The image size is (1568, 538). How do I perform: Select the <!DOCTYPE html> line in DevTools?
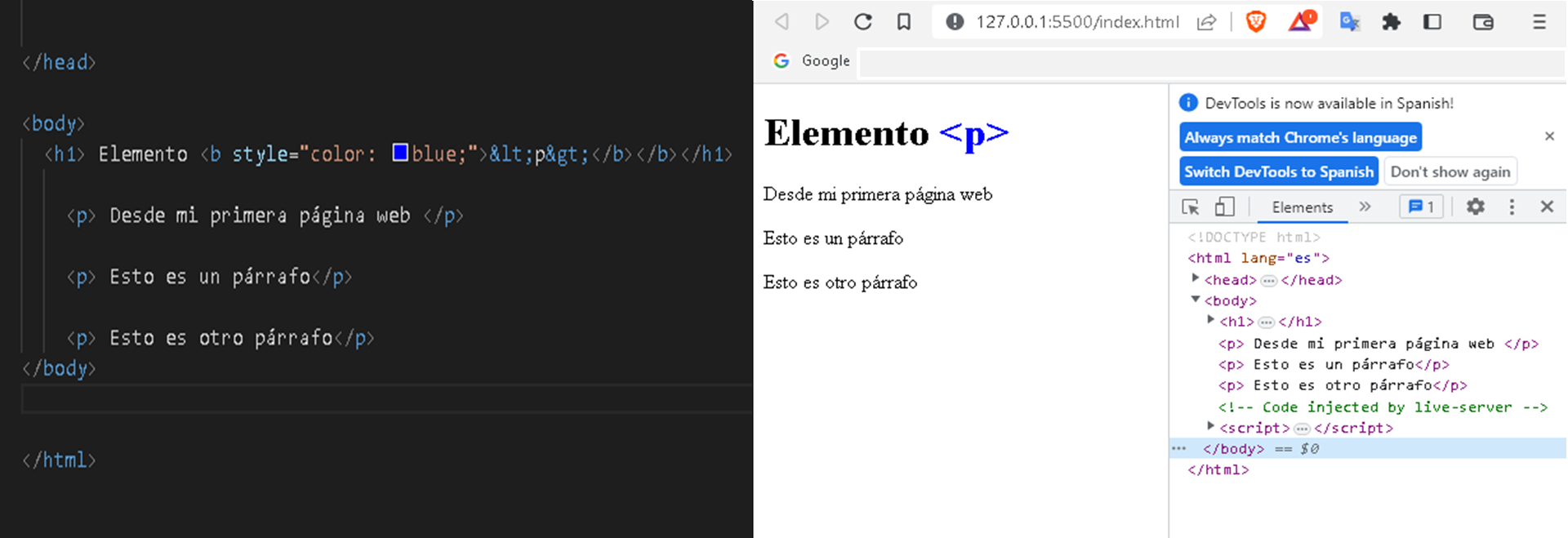coord(1254,237)
